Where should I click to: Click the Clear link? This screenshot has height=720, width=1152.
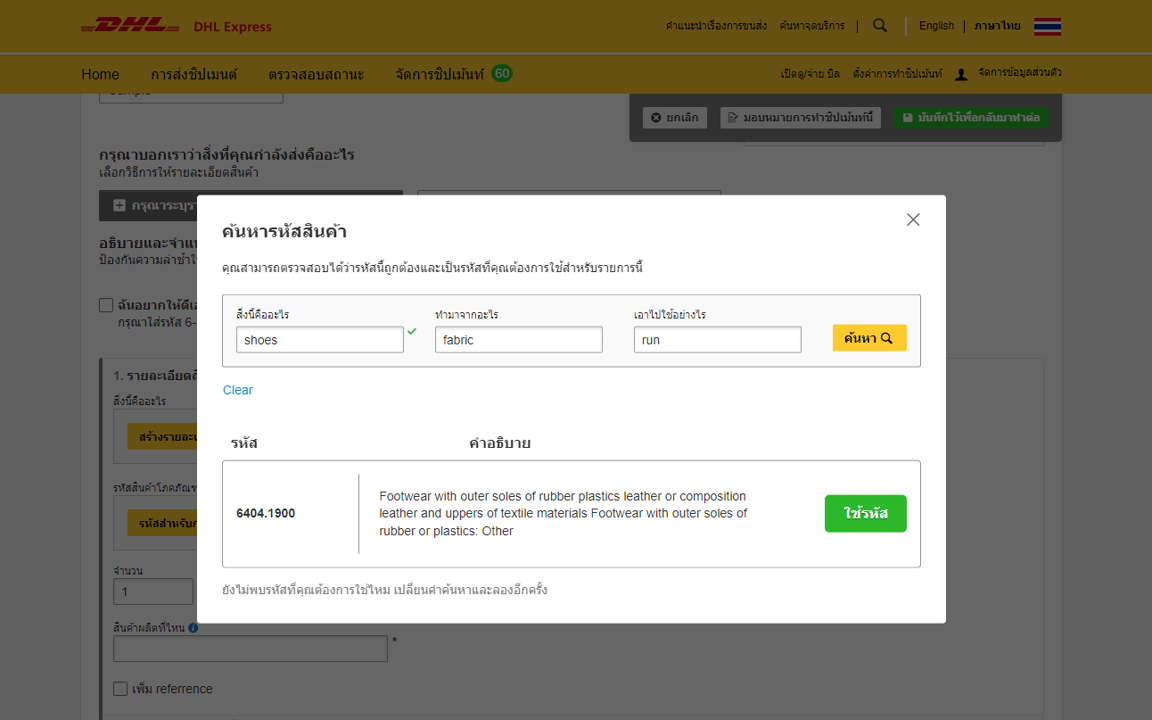point(237,390)
